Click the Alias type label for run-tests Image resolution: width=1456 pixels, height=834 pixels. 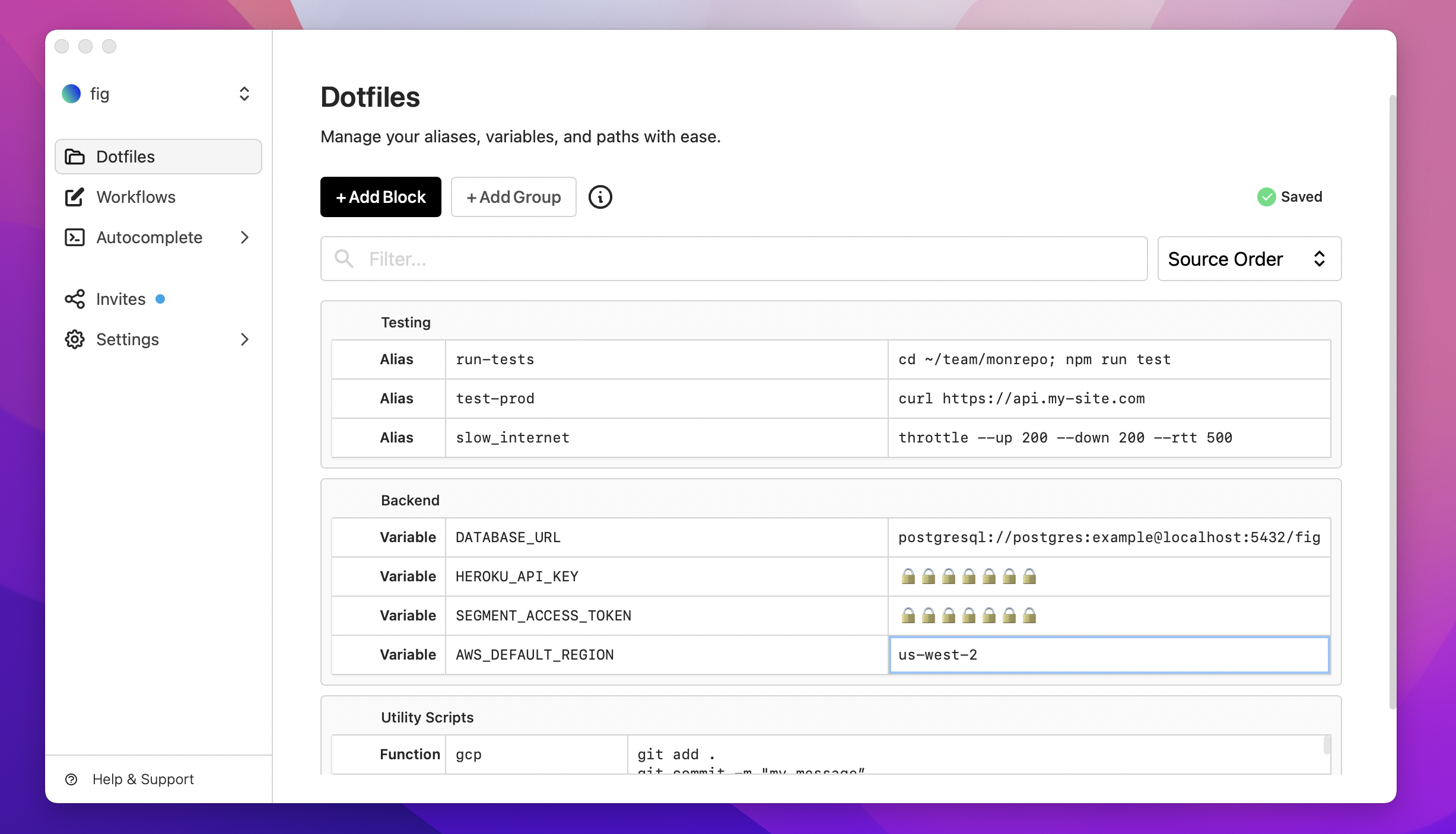click(x=396, y=359)
